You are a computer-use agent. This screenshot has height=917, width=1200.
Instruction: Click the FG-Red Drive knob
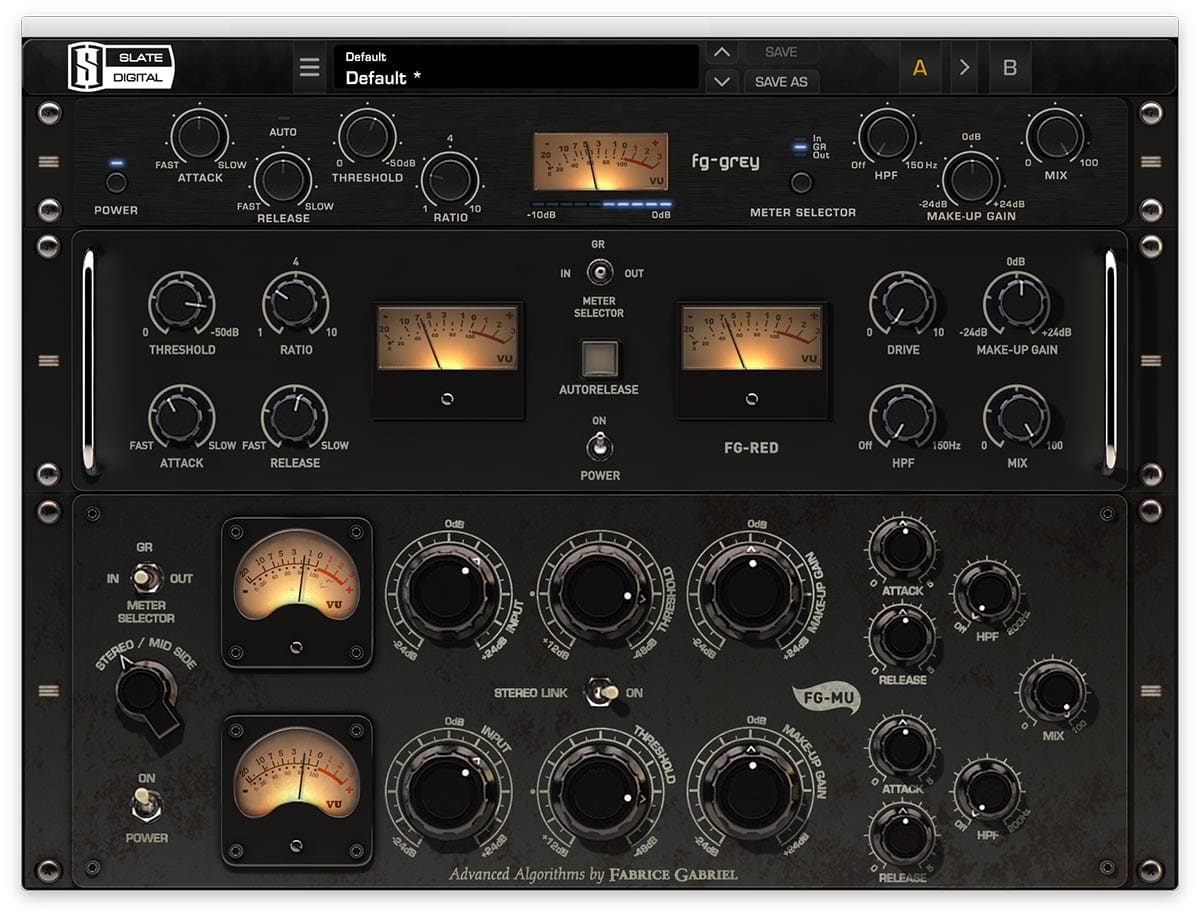(x=902, y=305)
